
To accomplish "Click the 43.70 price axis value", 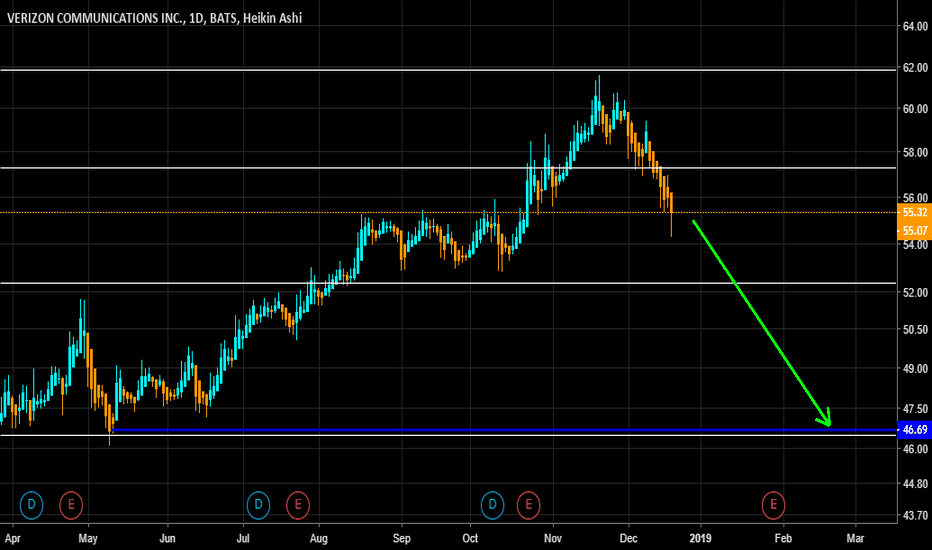I will pos(915,516).
